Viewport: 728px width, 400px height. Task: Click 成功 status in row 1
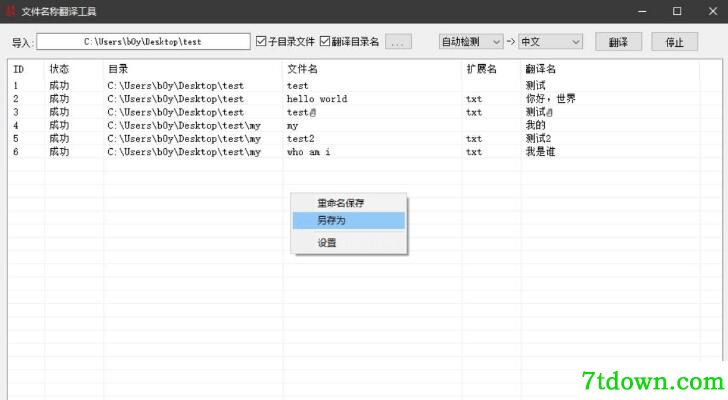59,86
